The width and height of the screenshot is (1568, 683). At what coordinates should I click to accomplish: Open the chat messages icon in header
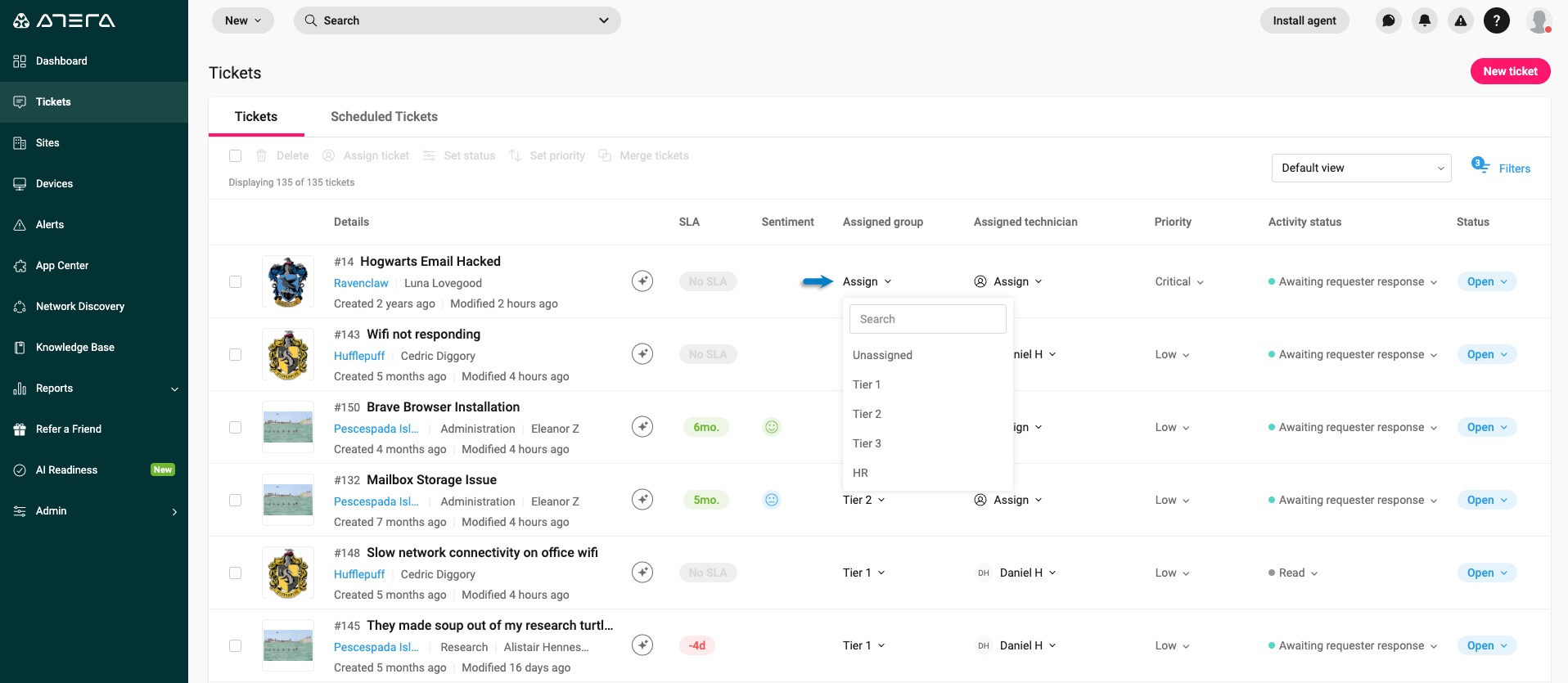[1388, 20]
